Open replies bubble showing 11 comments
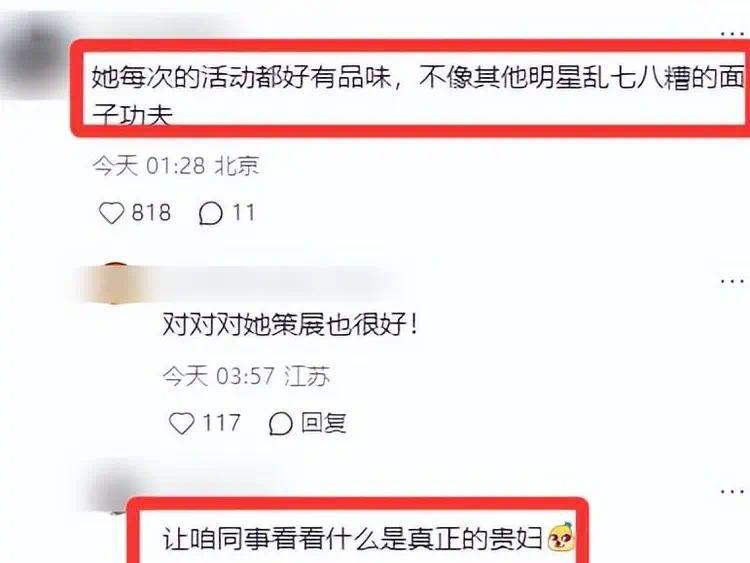The height and width of the screenshot is (563, 750). click(210, 213)
